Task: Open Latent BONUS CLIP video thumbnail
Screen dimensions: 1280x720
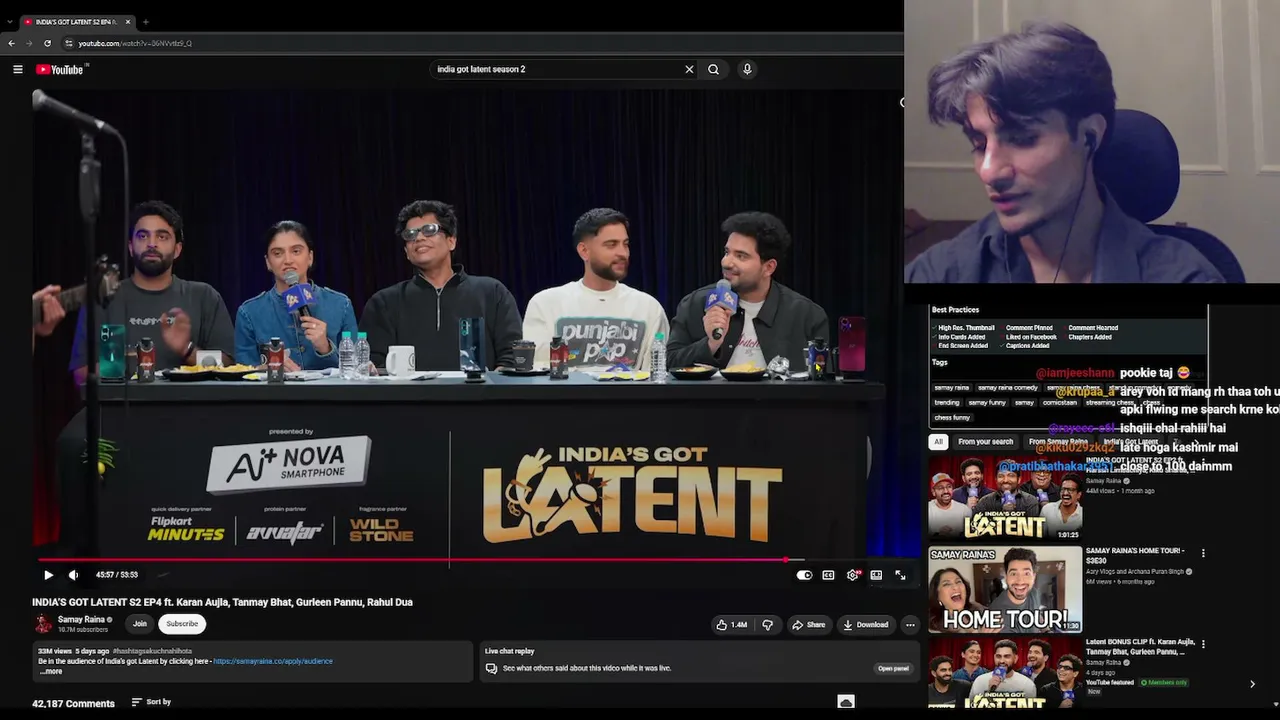Action: [1005, 673]
